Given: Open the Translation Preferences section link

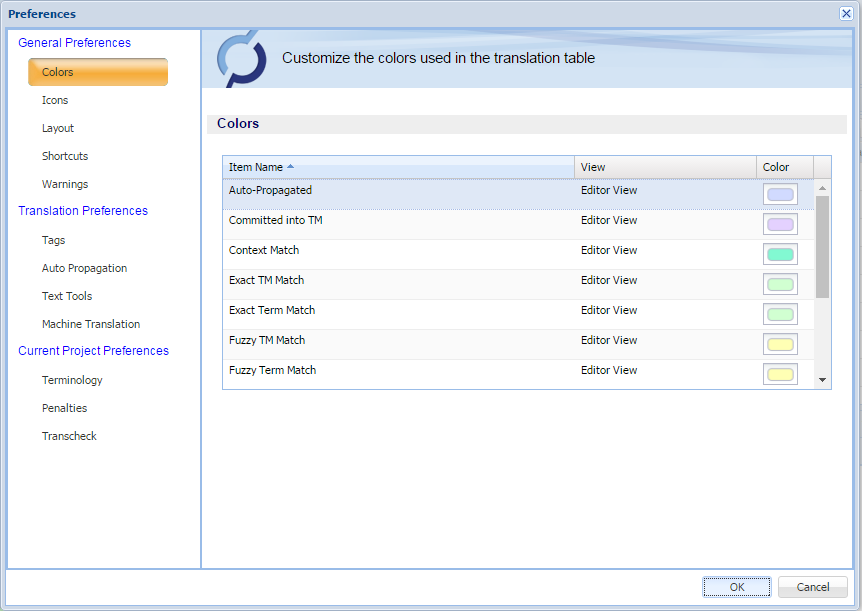Looking at the screenshot, I should point(83,211).
